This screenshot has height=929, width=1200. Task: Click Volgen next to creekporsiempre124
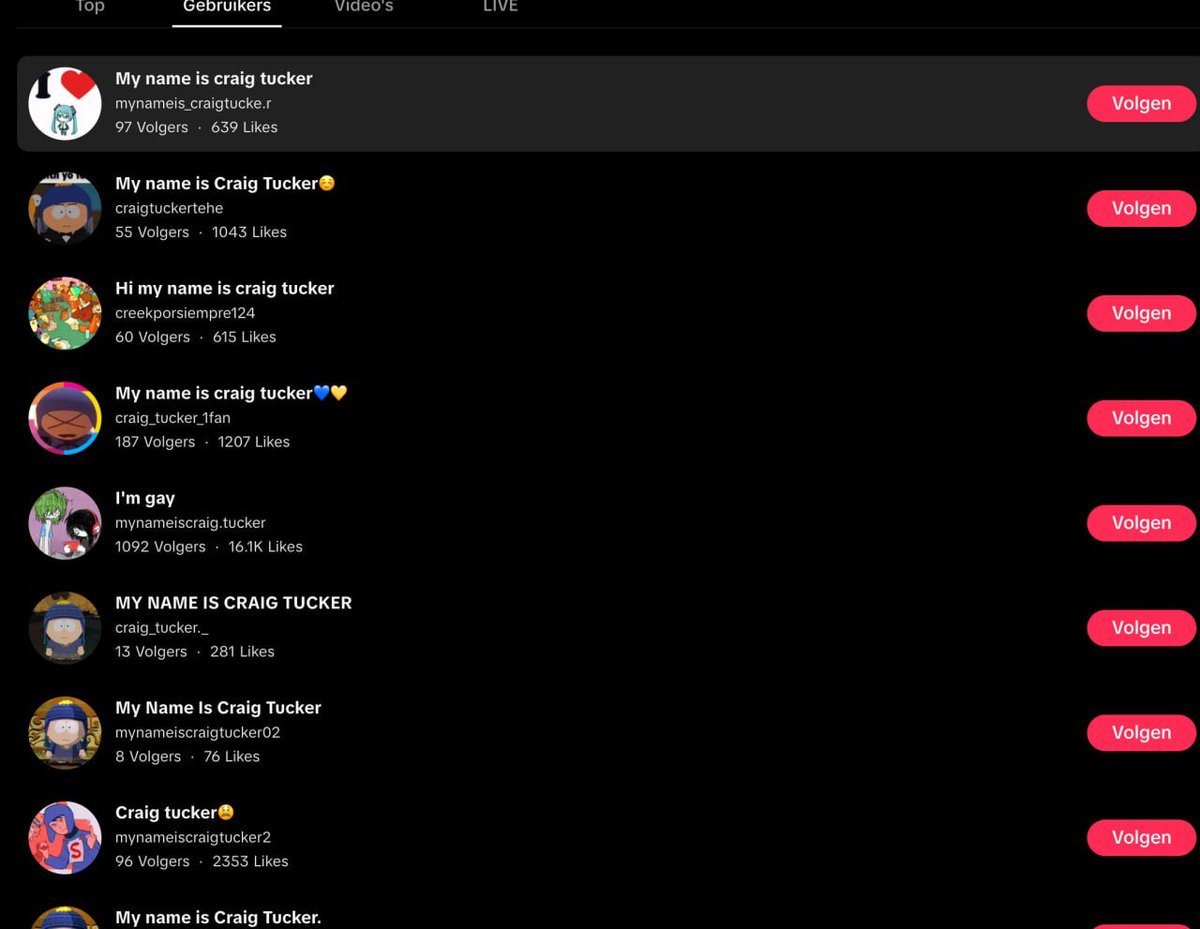[1141, 313]
